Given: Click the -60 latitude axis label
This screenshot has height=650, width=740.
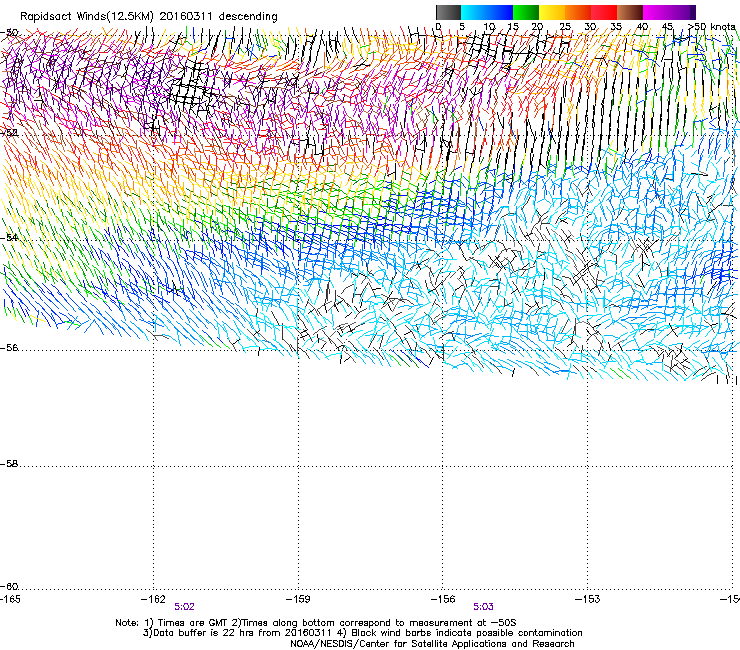Looking at the screenshot, I should pyautogui.click(x=9, y=587).
